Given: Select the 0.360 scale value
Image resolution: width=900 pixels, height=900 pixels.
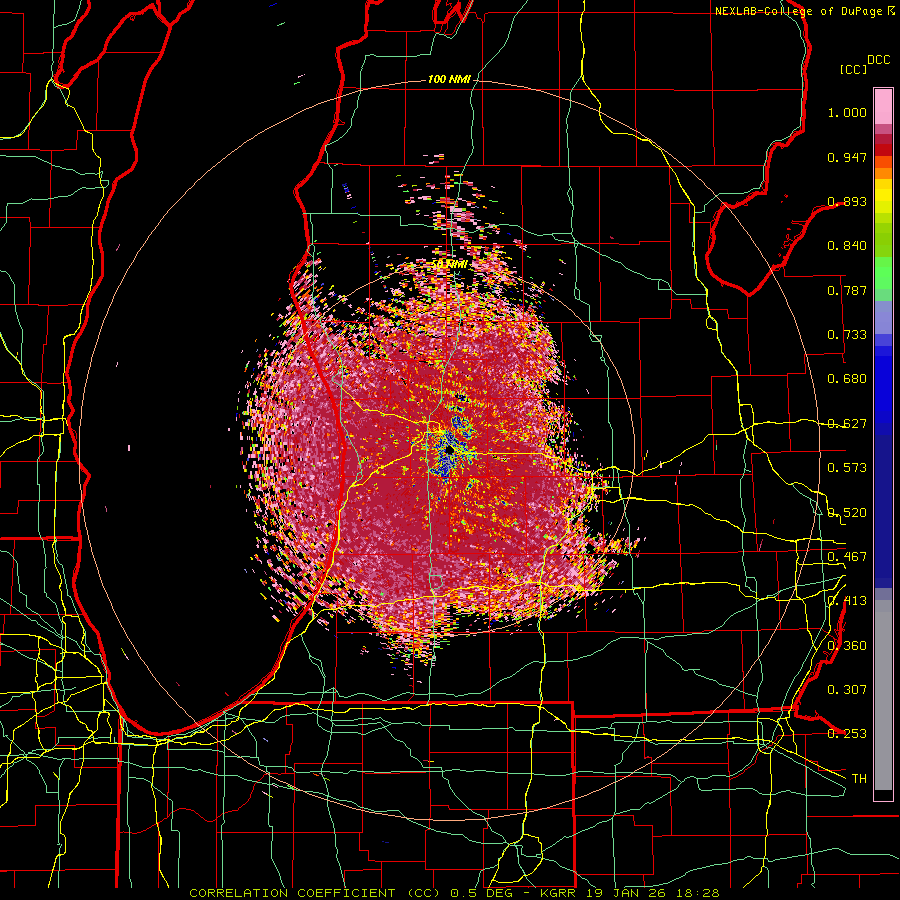Looking at the screenshot, I should tap(847, 646).
